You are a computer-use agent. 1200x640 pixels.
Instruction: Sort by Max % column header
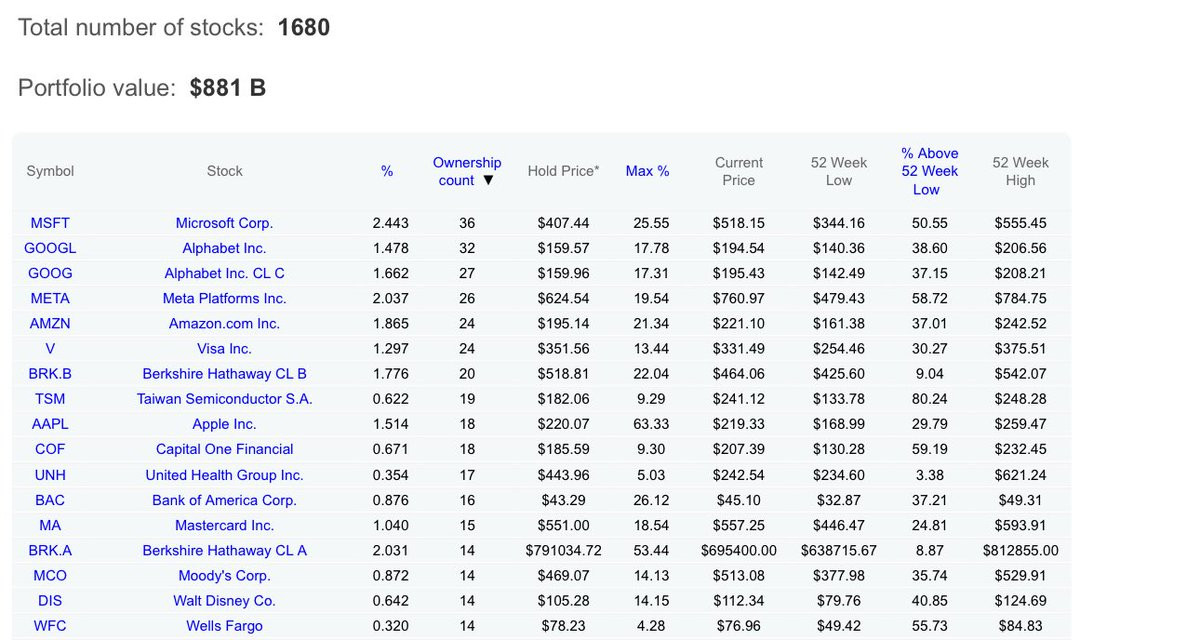pyautogui.click(x=647, y=171)
